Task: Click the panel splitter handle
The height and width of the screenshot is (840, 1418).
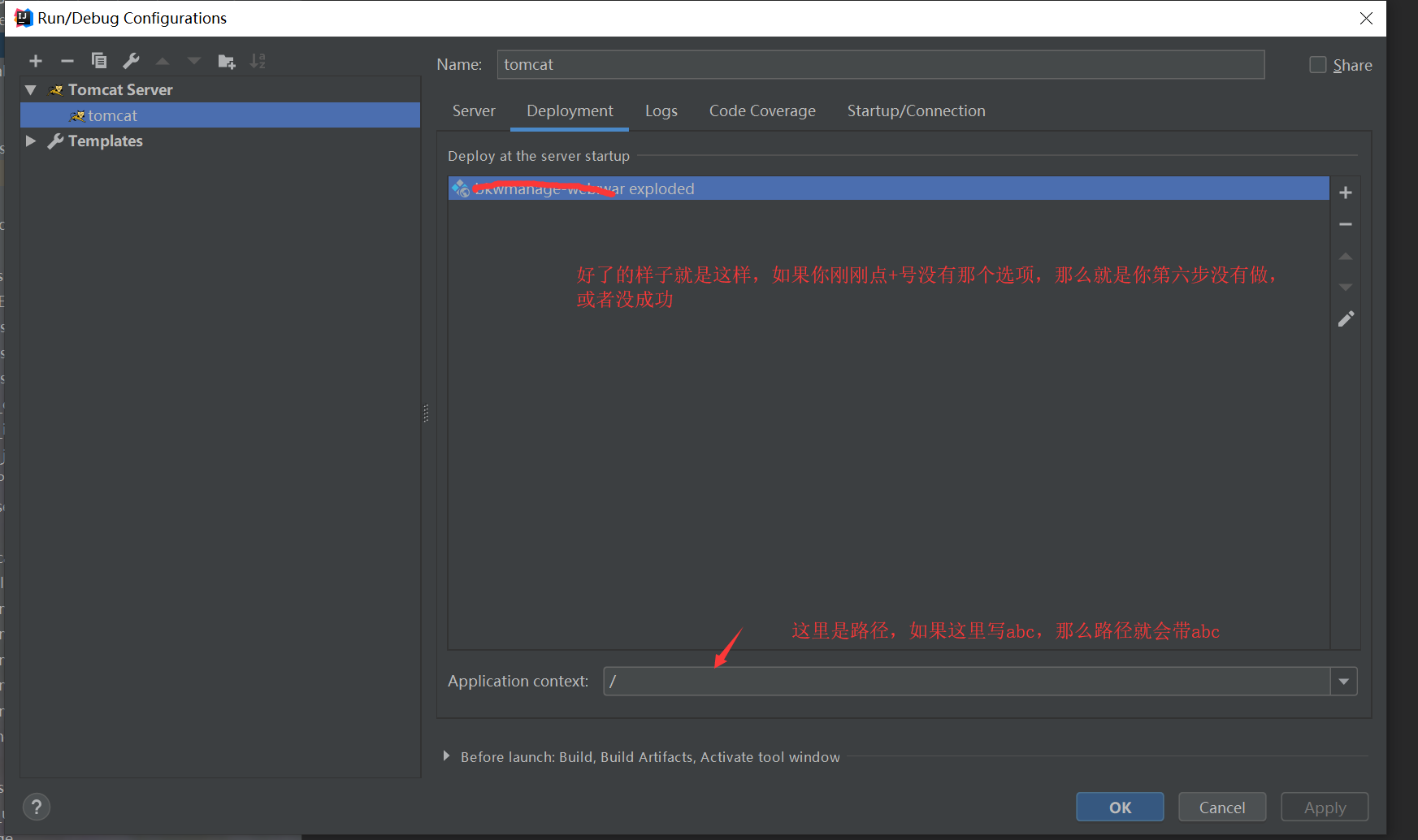Action: [426, 414]
